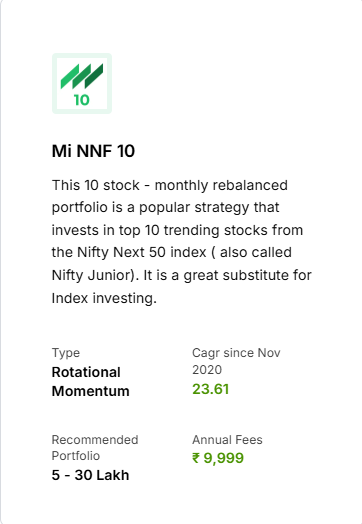362x524 pixels.
Task: Select the 9,999 annual fee amount
Action: (x=224, y=458)
